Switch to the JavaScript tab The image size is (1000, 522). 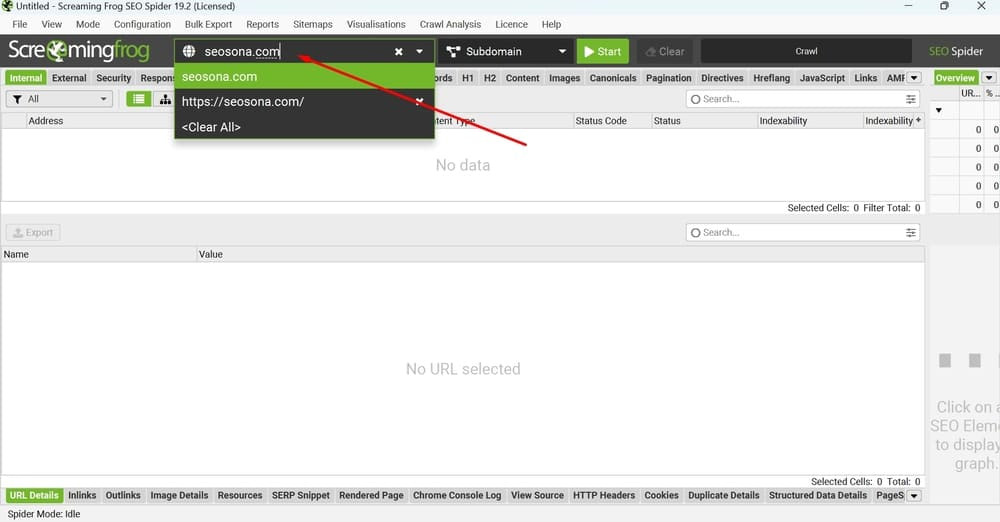click(x=822, y=78)
